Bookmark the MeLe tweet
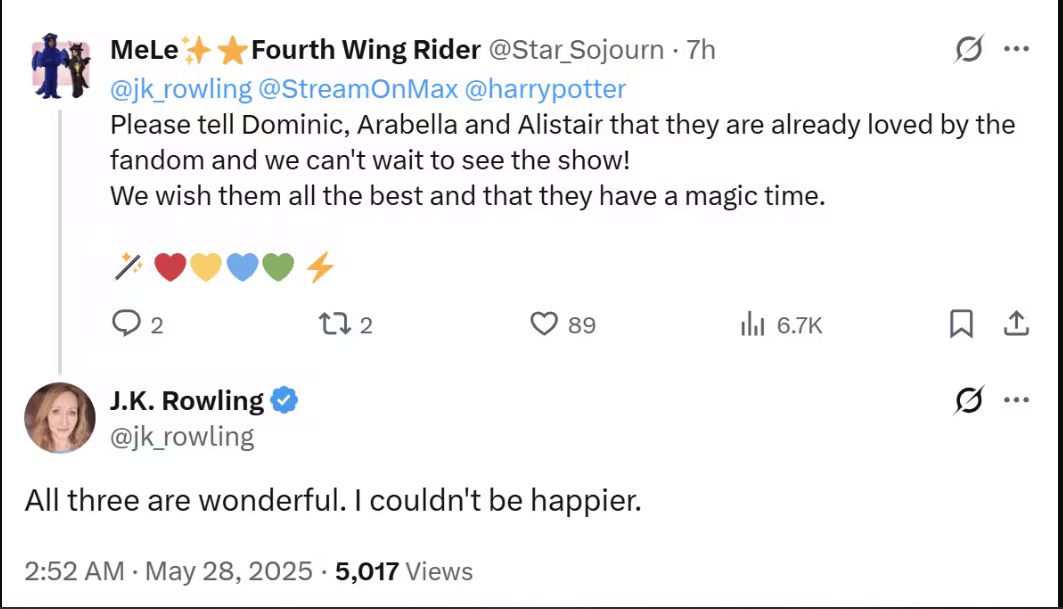The width and height of the screenshot is (1063, 609). pyautogui.click(x=961, y=324)
